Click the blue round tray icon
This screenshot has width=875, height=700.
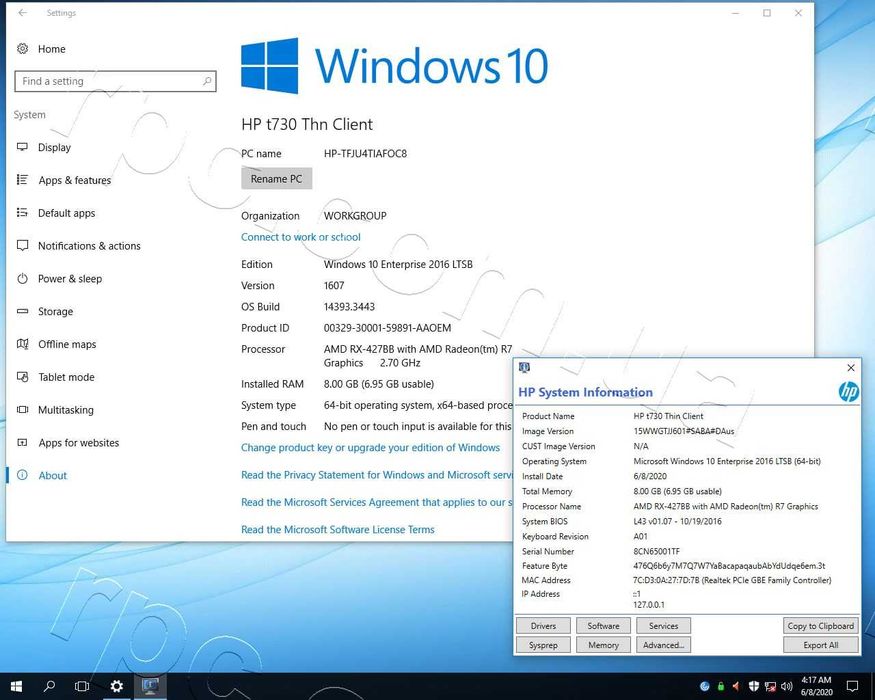pyautogui.click(x=705, y=686)
